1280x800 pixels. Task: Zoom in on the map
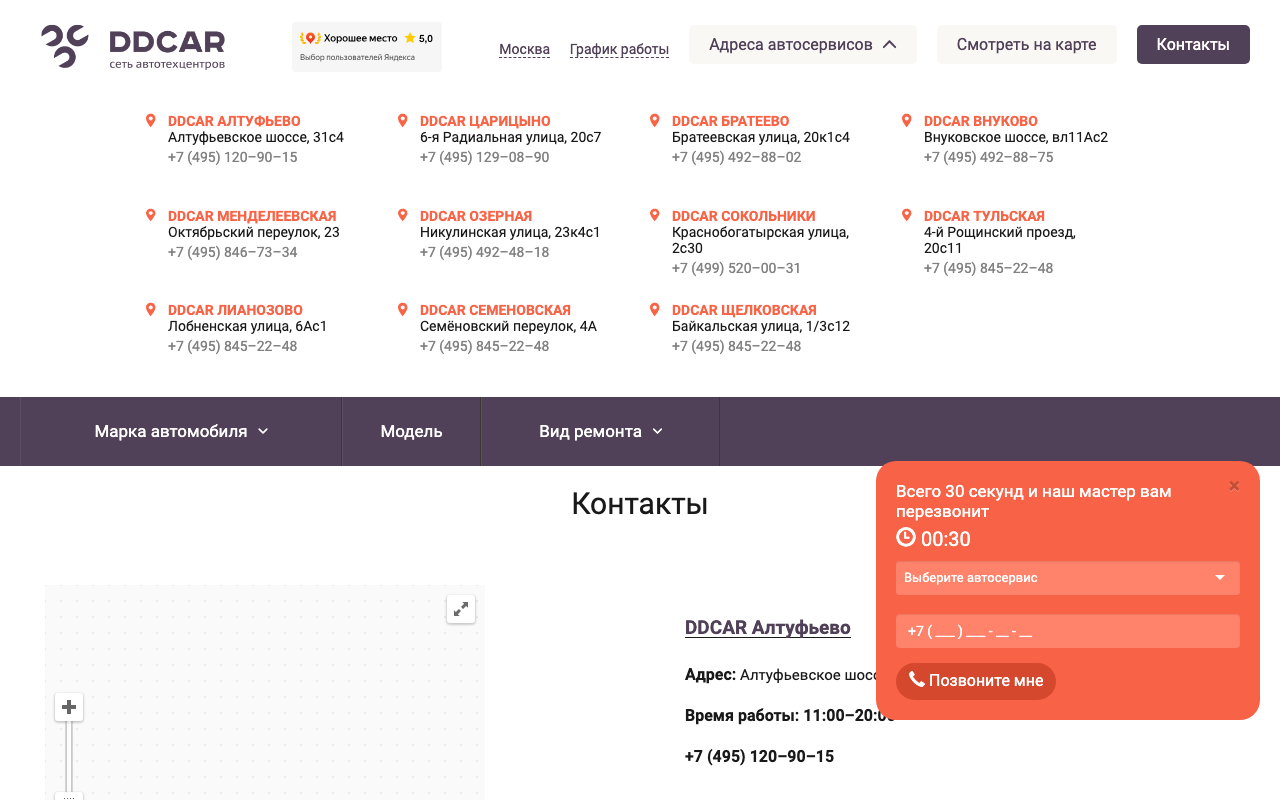point(69,708)
